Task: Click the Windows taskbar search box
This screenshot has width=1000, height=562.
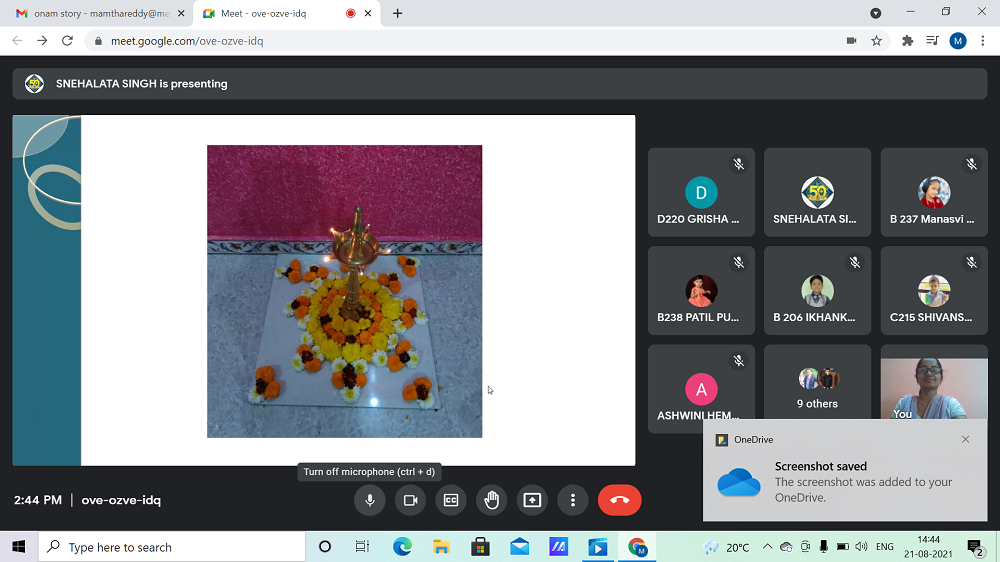Action: point(172,547)
